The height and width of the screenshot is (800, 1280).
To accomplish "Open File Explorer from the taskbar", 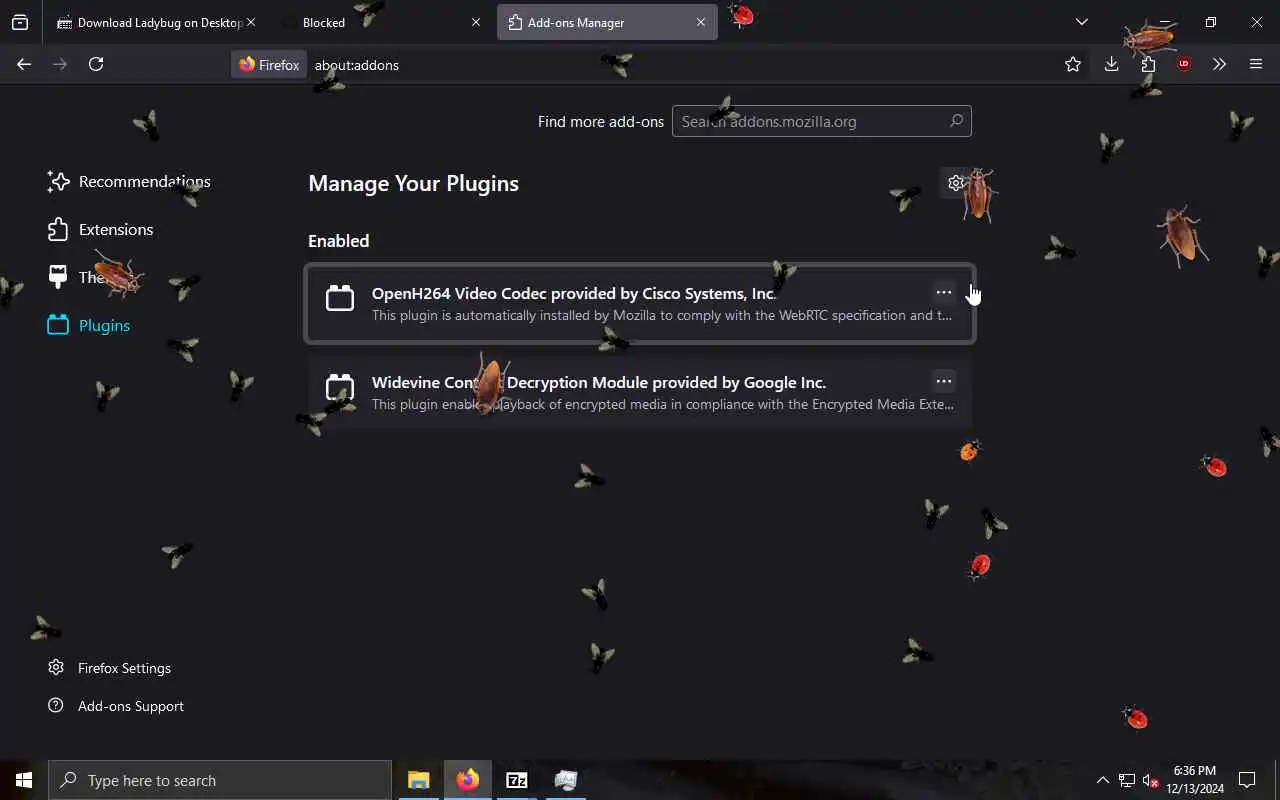I will point(418,780).
